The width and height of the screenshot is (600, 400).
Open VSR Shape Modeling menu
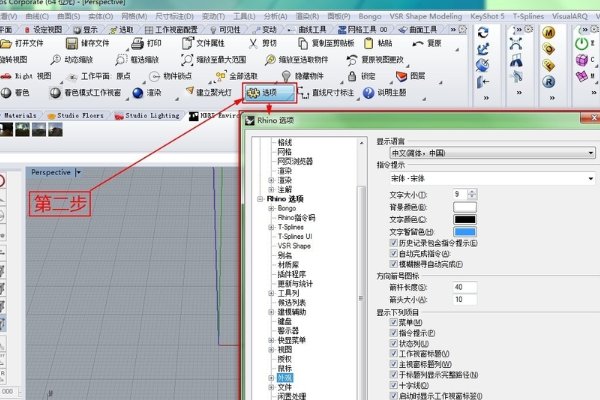(x=426, y=16)
